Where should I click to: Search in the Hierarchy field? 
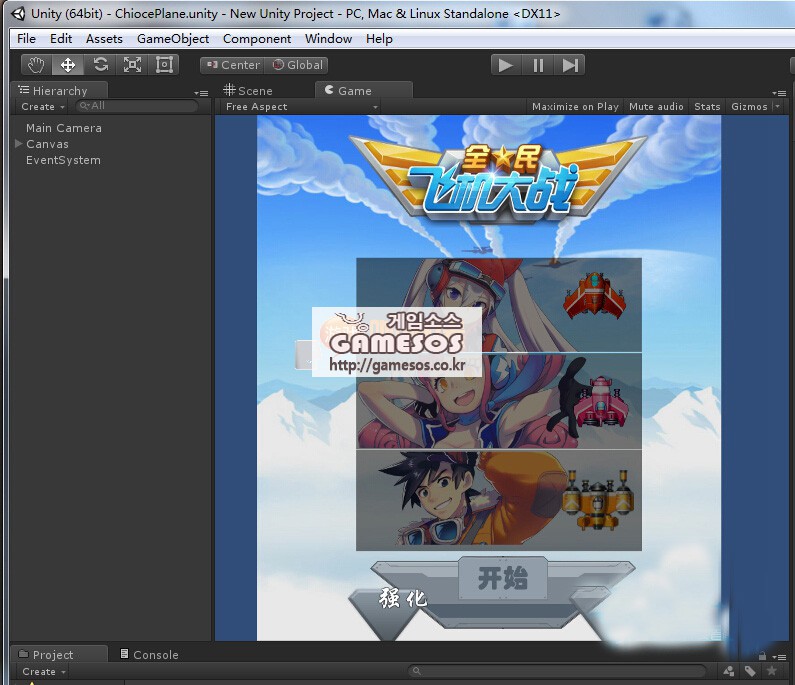click(x=137, y=106)
